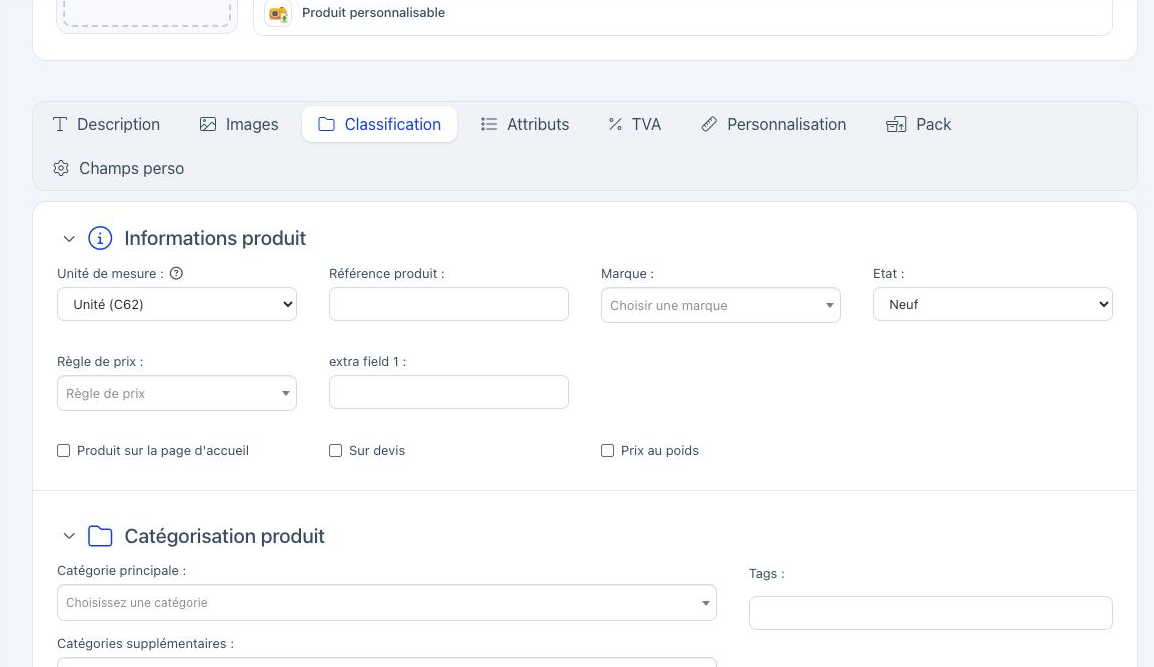Viewport: 1154px width, 667px height.
Task: Click the Produit personnalisable camera icon
Action: pyautogui.click(x=278, y=13)
